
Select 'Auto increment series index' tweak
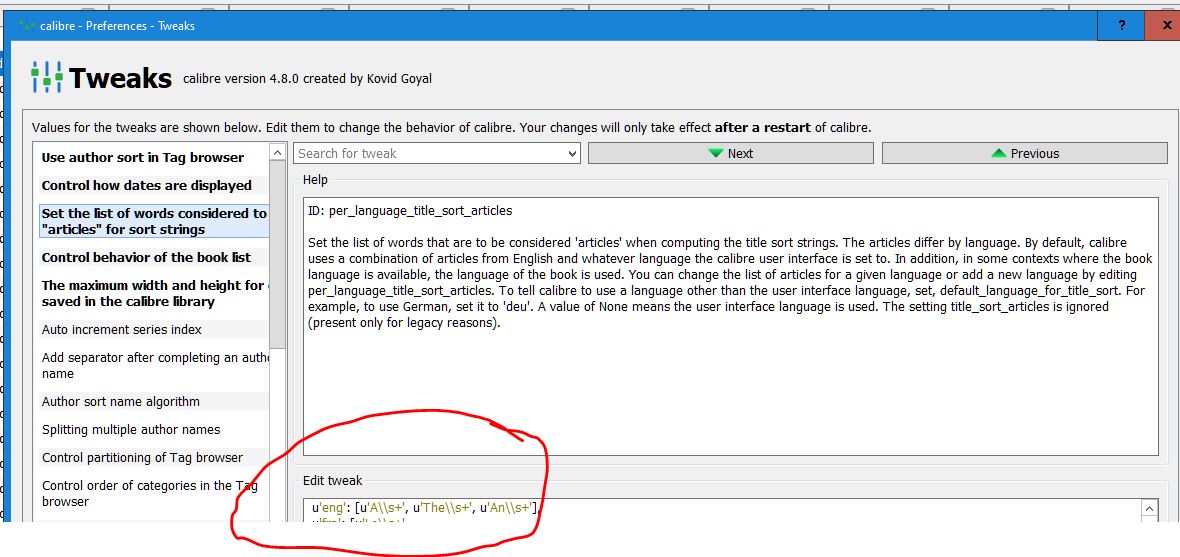(x=154, y=330)
